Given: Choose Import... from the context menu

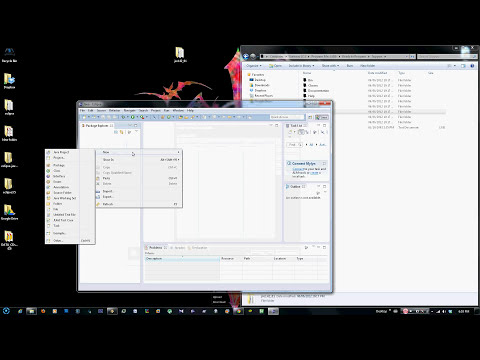Looking at the screenshot, I should (x=139, y=191).
